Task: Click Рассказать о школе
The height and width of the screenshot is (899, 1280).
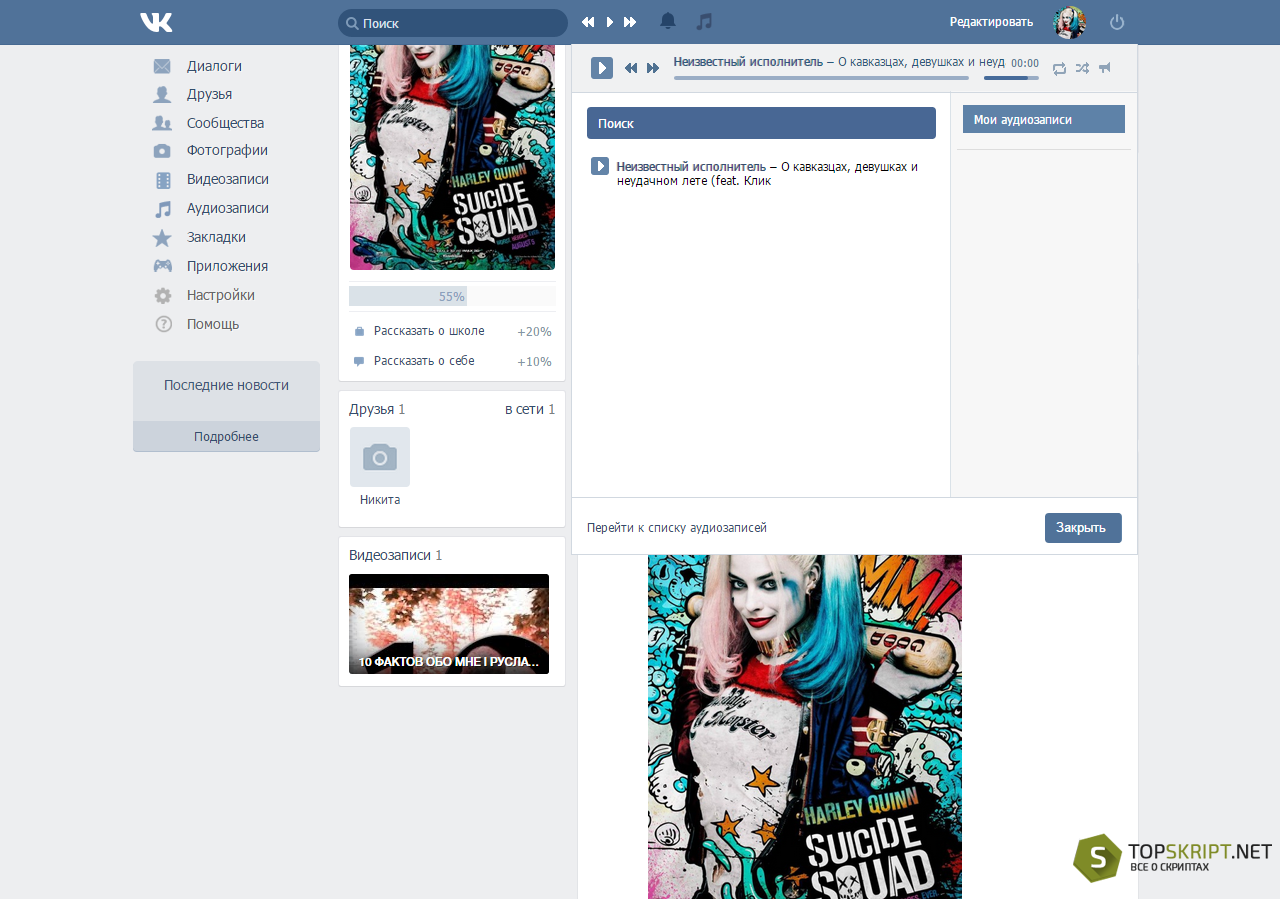Action: click(x=429, y=331)
